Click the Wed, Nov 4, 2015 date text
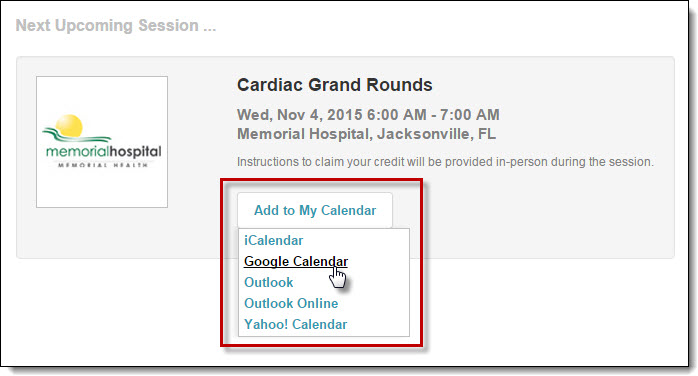The width and height of the screenshot is (698, 376). point(299,115)
